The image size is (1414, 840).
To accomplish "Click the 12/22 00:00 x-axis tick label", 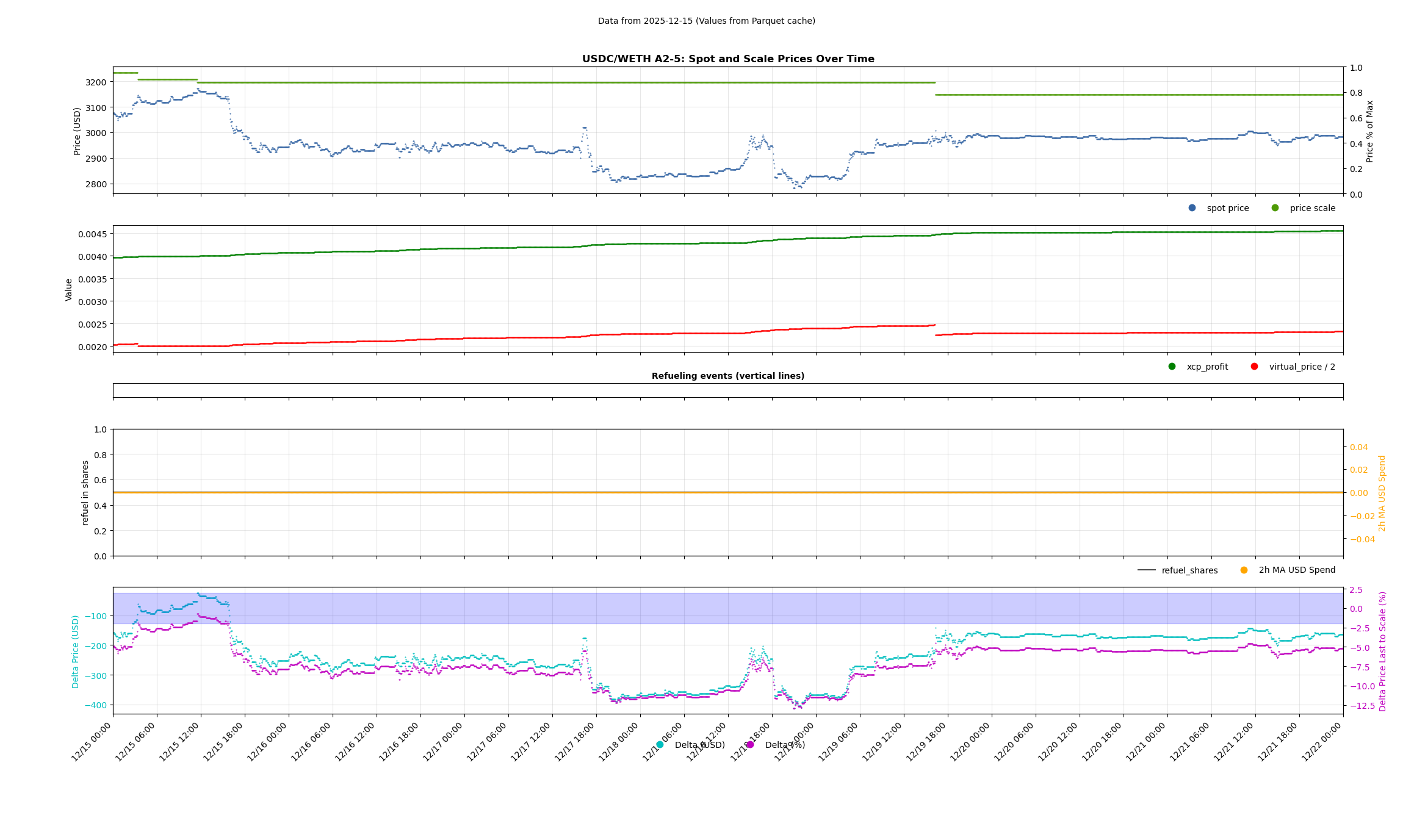I will [1322, 742].
